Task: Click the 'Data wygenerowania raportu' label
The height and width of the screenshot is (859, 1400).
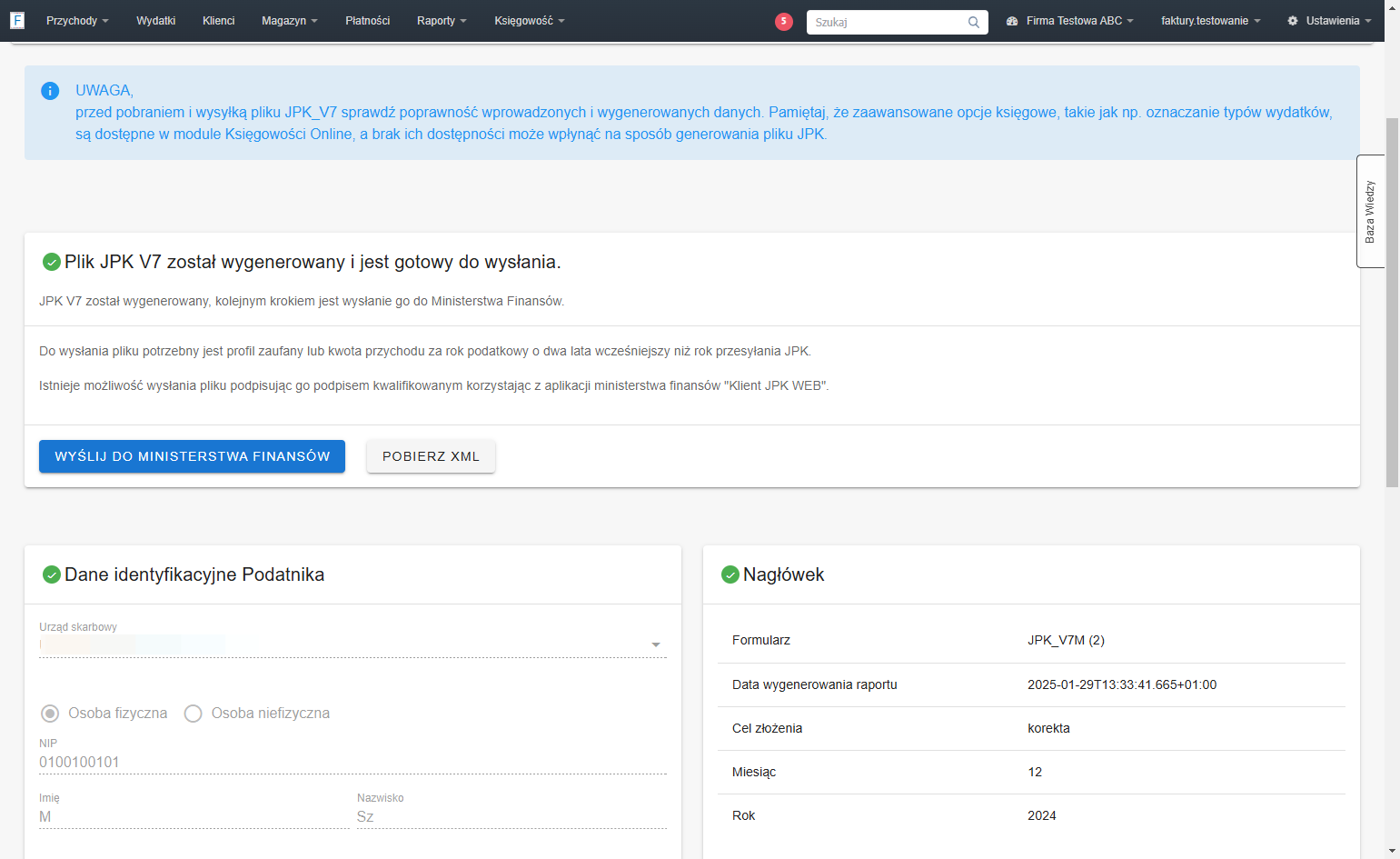Action: (x=815, y=684)
